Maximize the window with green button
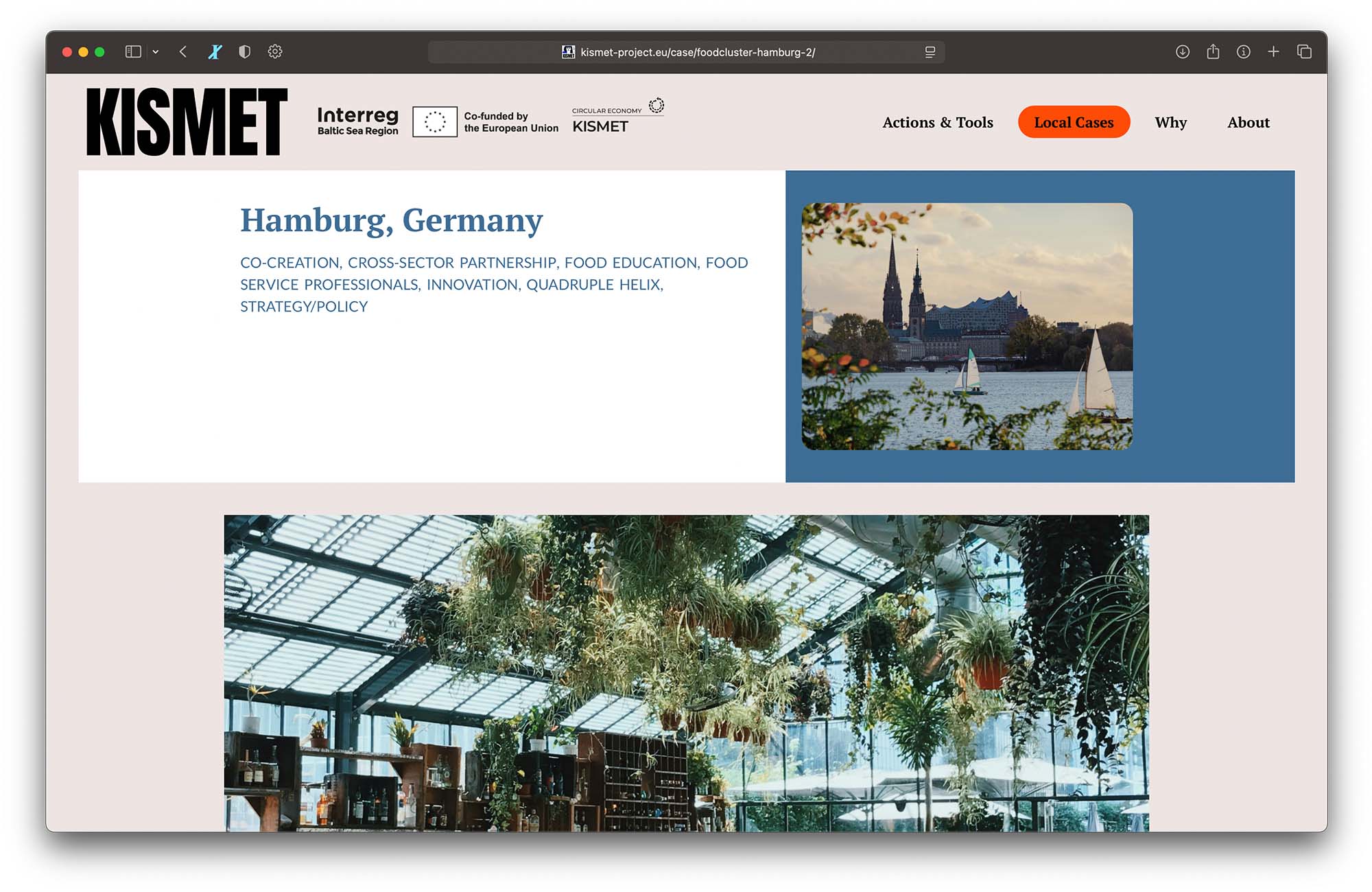1372x892 pixels. (99, 52)
